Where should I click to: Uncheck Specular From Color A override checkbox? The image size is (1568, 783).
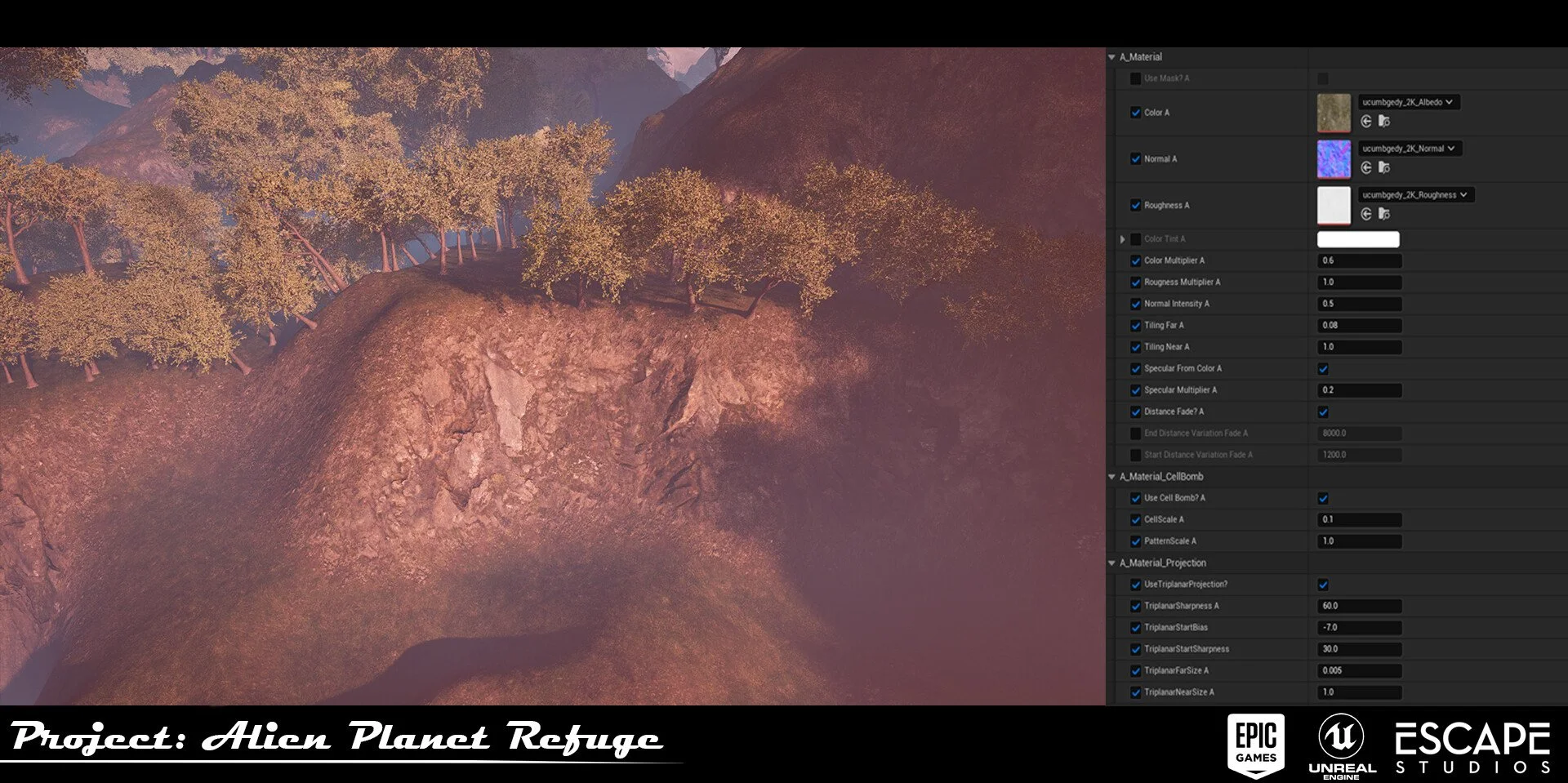1135,369
